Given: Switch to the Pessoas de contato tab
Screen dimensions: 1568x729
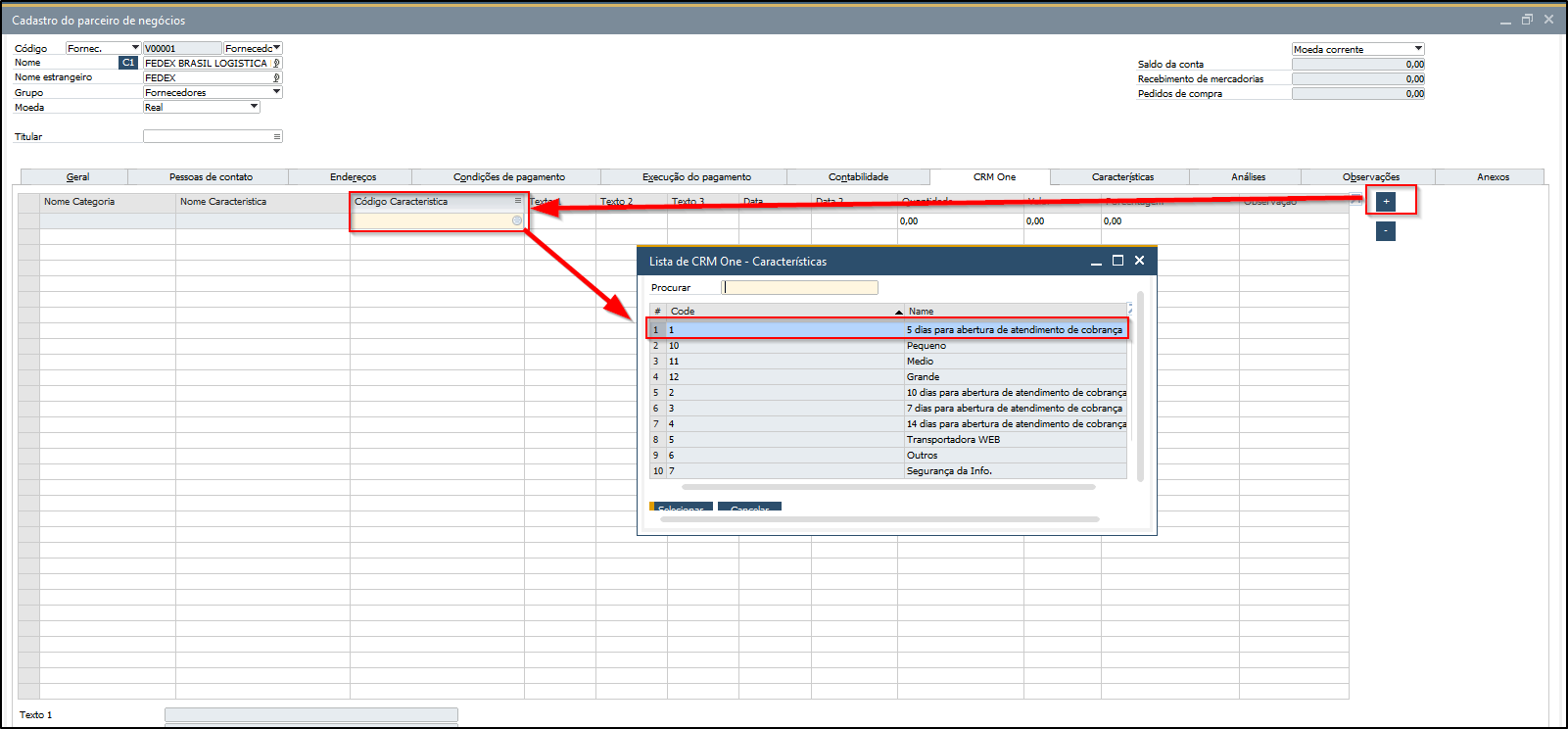Looking at the screenshot, I should click(x=211, y=177).
